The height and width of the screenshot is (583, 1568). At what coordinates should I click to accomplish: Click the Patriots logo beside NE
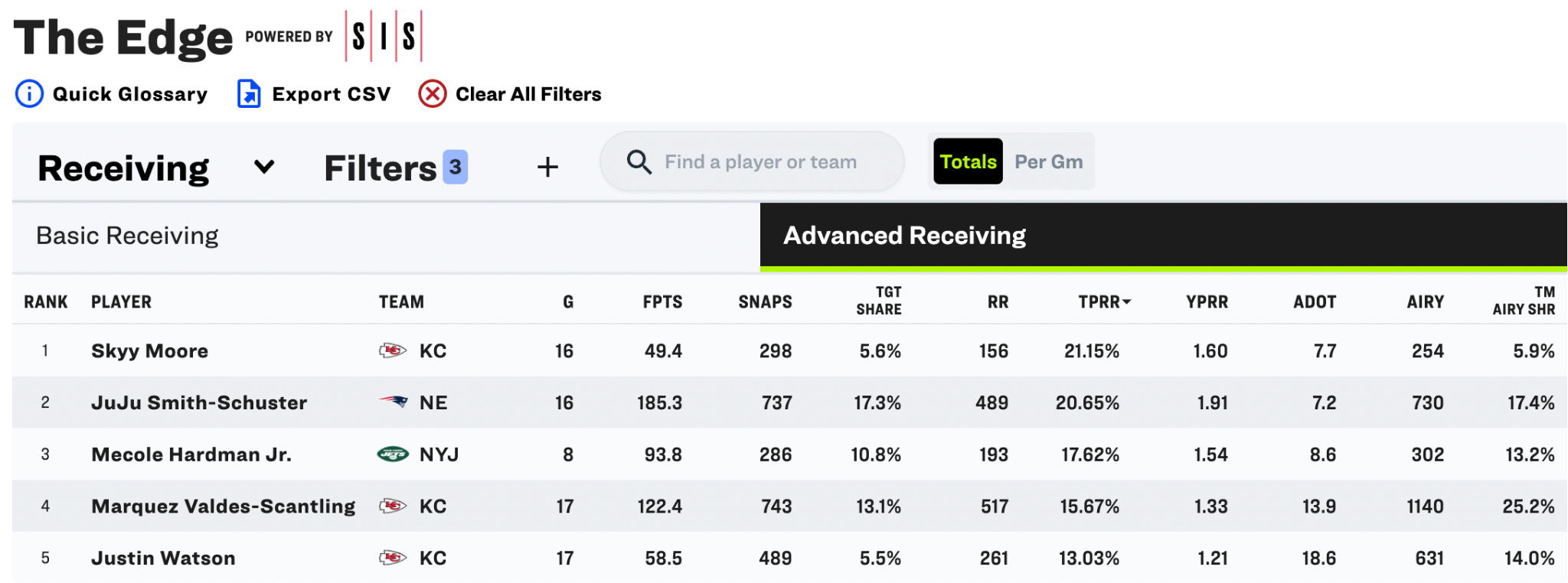[x=394, y=402]
